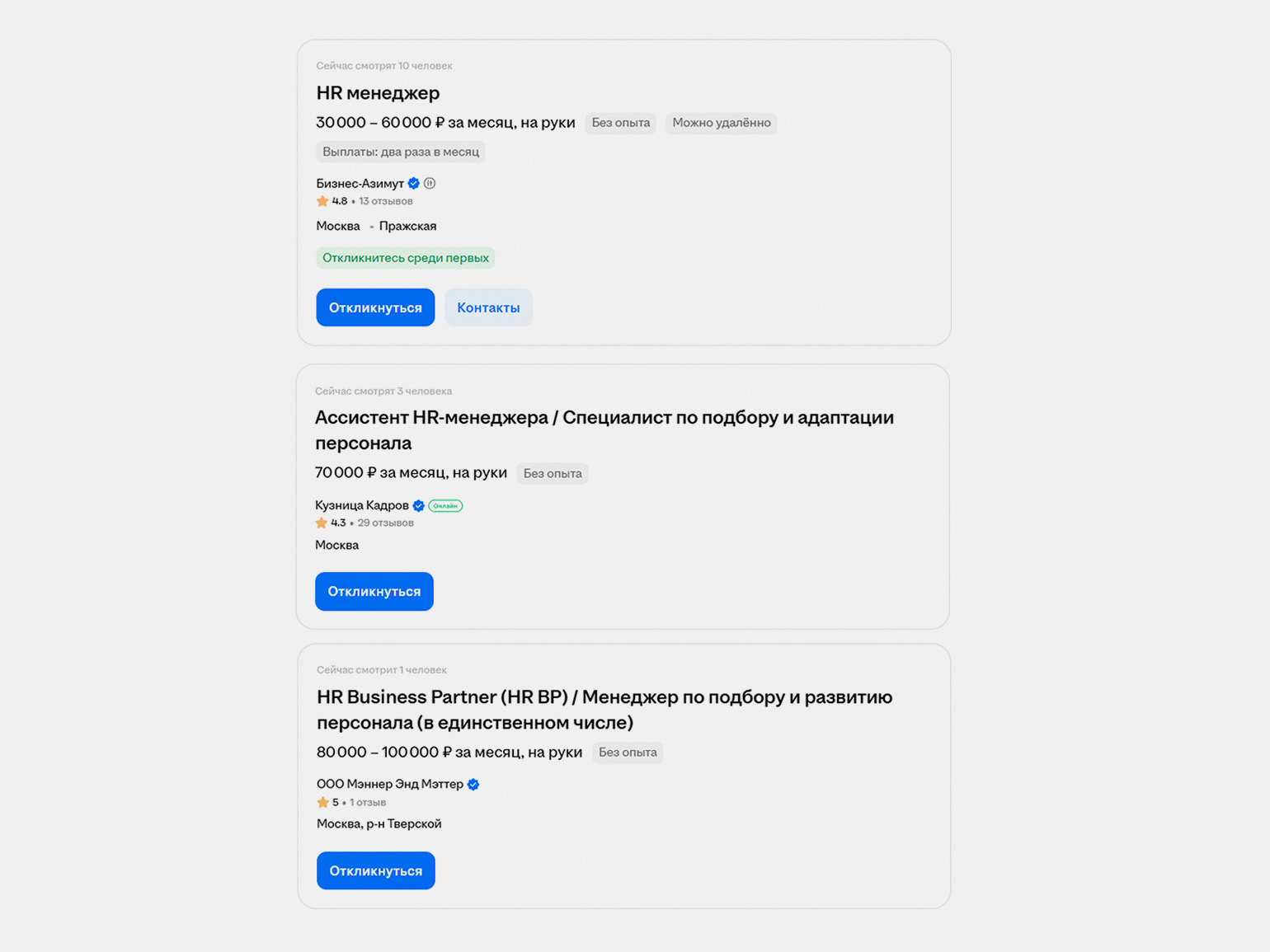Screen dimensions: 1270x952
Task: Click the star rating icon showing 4.3
Action: [321, 523]
